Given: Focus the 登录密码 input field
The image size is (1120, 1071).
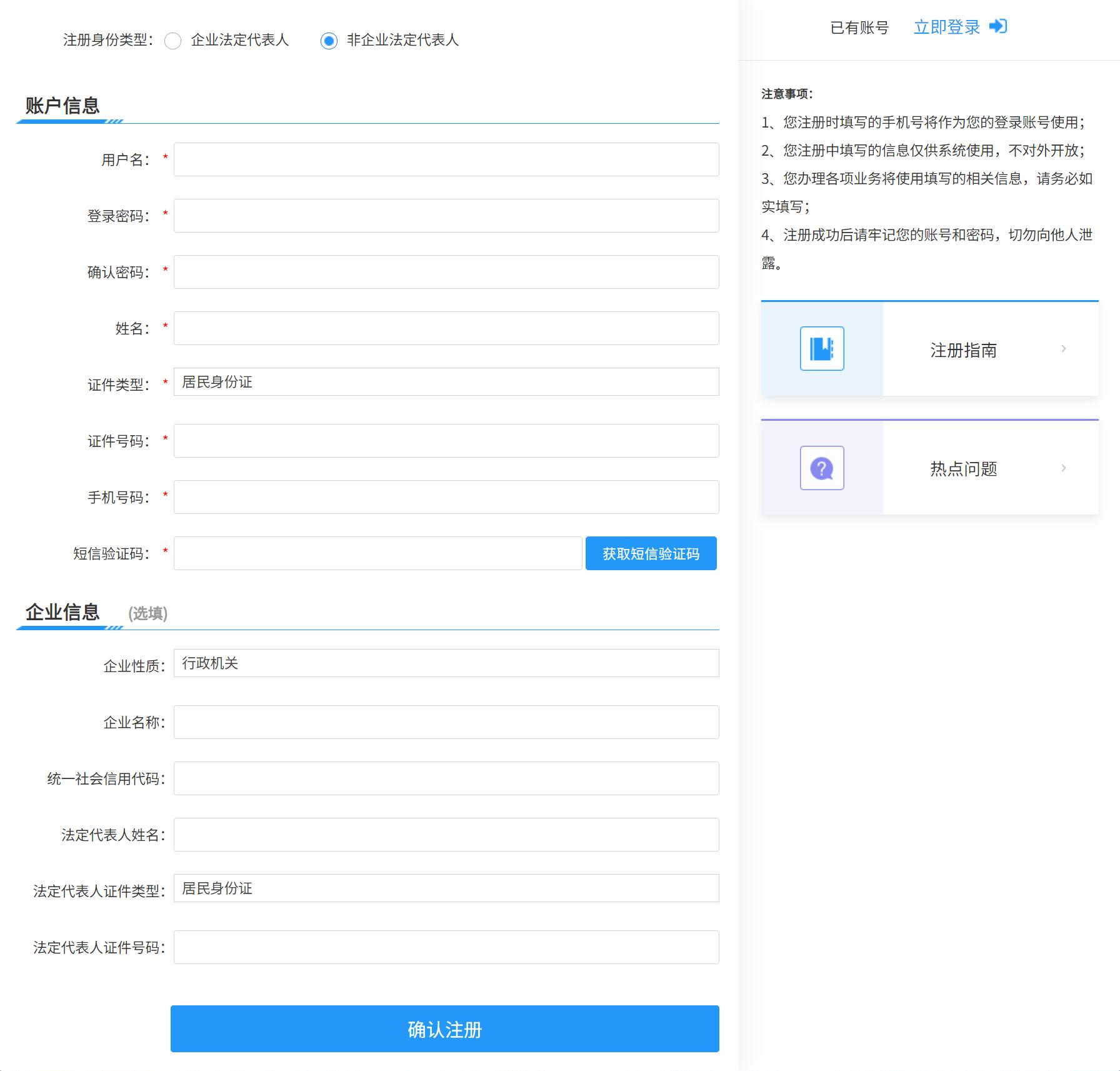Looking at the screenshot, I should [x=446, y=216].
